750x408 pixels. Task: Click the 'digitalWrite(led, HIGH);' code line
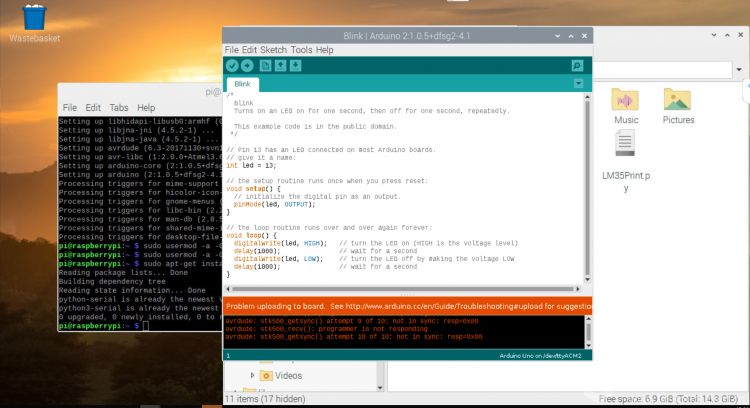(280, 243)
